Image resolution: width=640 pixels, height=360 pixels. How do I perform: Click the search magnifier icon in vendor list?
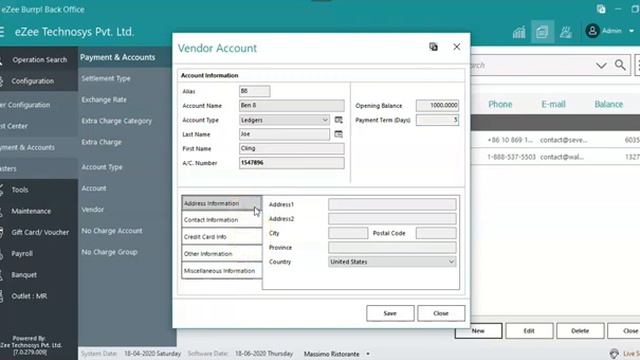[x=620, y=65]
